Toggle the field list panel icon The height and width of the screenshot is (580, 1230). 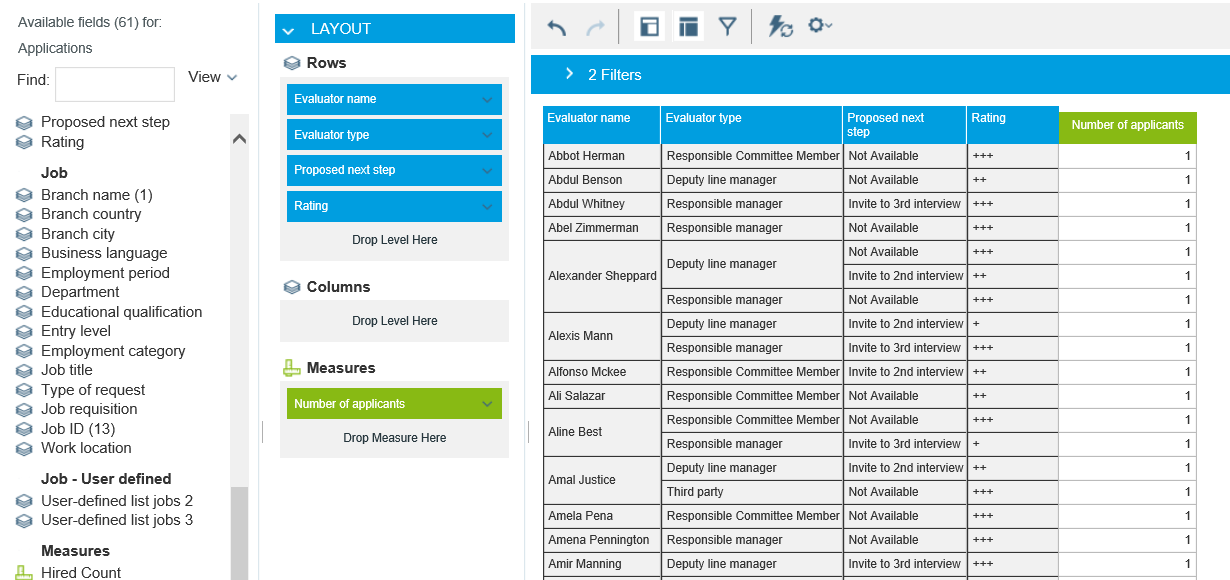tap(649, 27)
